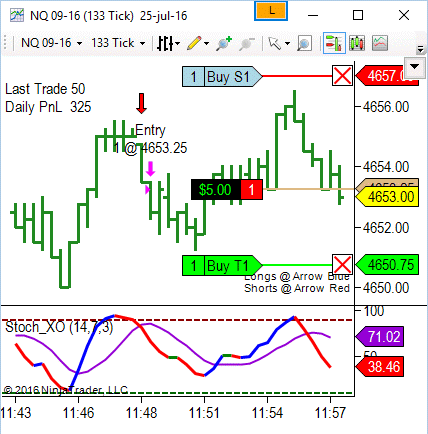Select the Buy S1 order label
The width and height of the screenshot is (428, 434).
tap(222, 77)
